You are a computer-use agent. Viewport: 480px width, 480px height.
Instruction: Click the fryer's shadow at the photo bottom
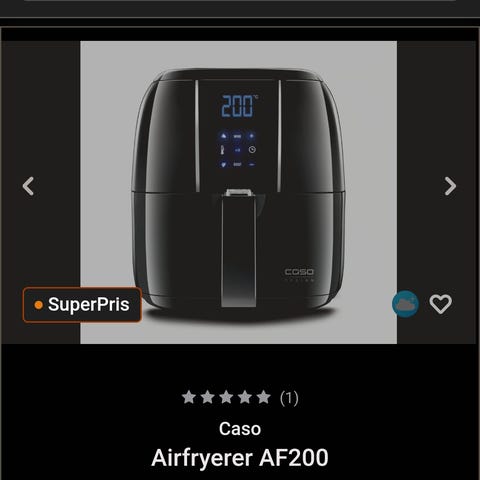coord(240,315)
